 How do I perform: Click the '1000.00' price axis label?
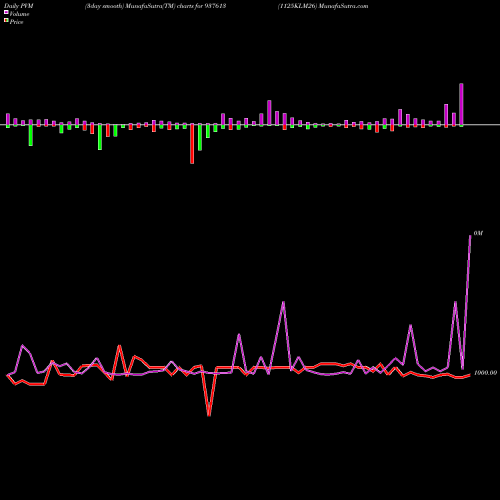coord(485,373)
